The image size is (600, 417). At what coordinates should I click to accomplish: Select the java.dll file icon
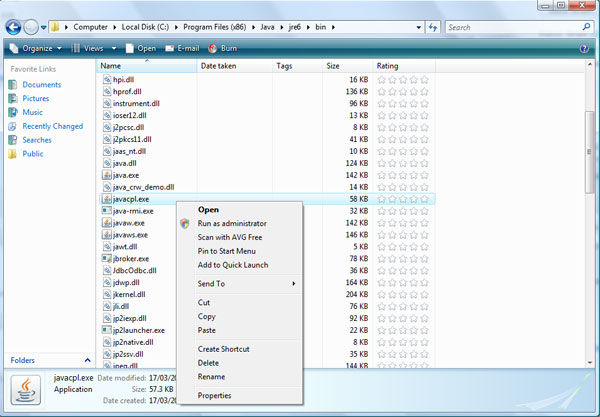[x=107, y=163]
